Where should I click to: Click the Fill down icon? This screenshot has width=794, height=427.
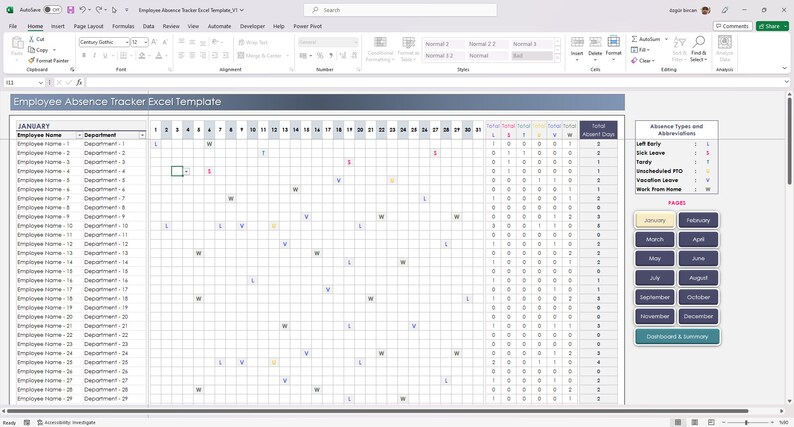click(x=634, y=50)
